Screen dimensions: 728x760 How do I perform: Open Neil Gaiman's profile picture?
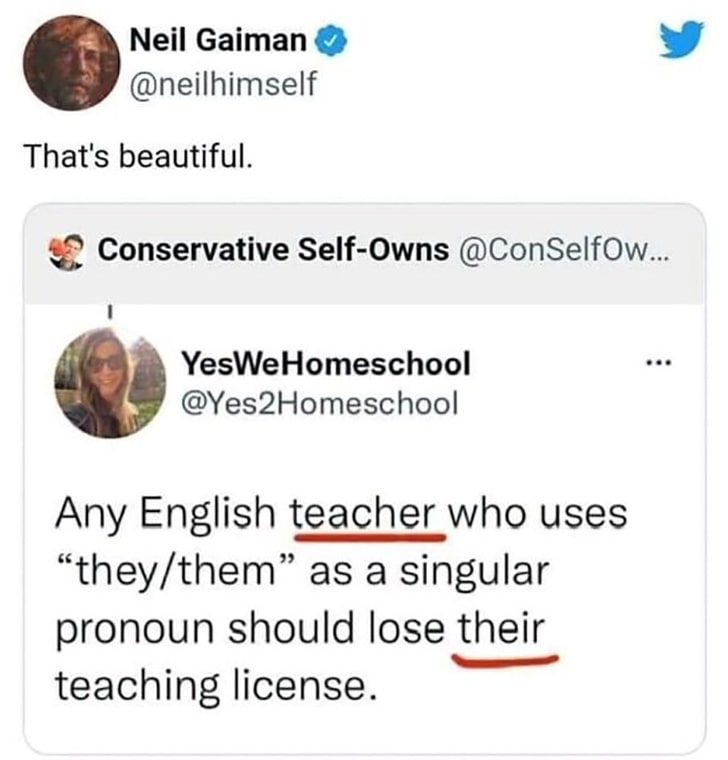(x=71, y=63)
